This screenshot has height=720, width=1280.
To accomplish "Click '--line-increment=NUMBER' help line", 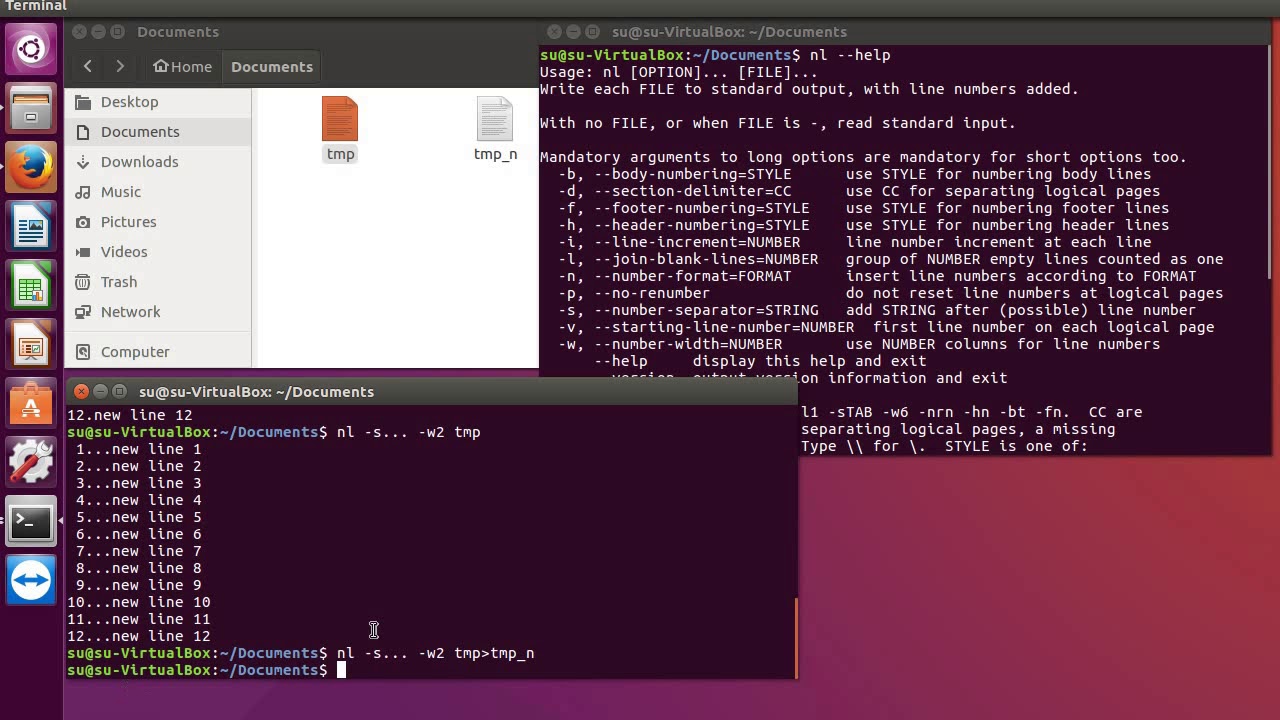I will coord(854,242).
